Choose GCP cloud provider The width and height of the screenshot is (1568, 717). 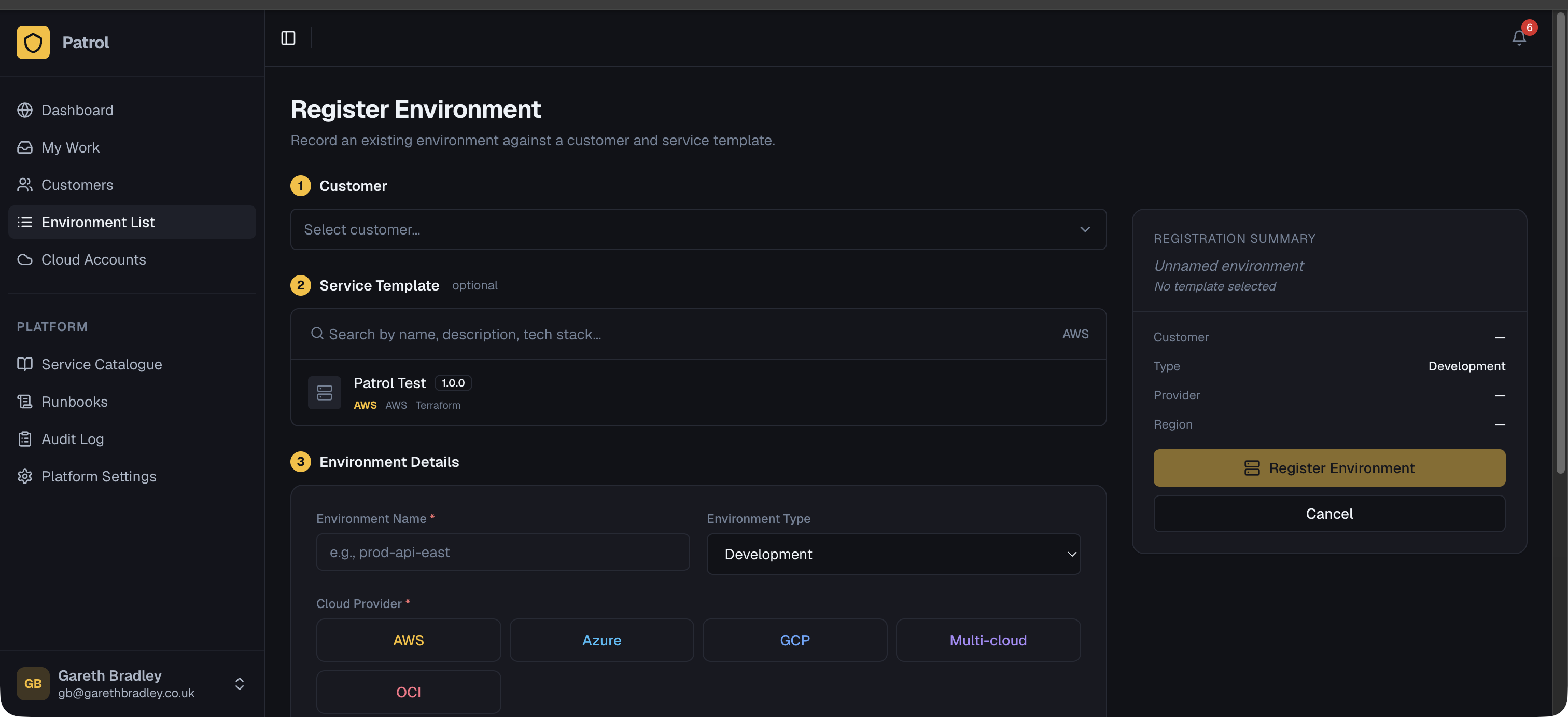click(795, 640)
